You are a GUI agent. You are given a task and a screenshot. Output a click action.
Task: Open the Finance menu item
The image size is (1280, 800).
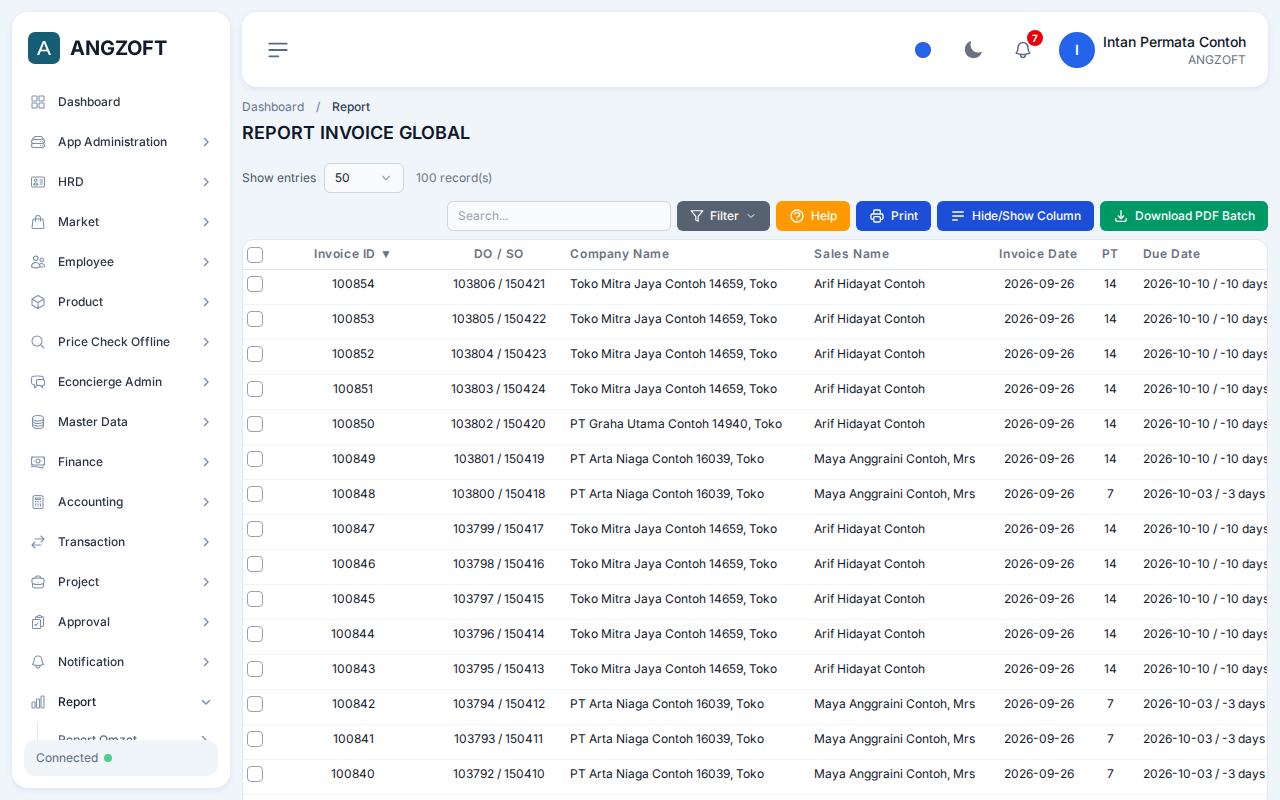121,462
